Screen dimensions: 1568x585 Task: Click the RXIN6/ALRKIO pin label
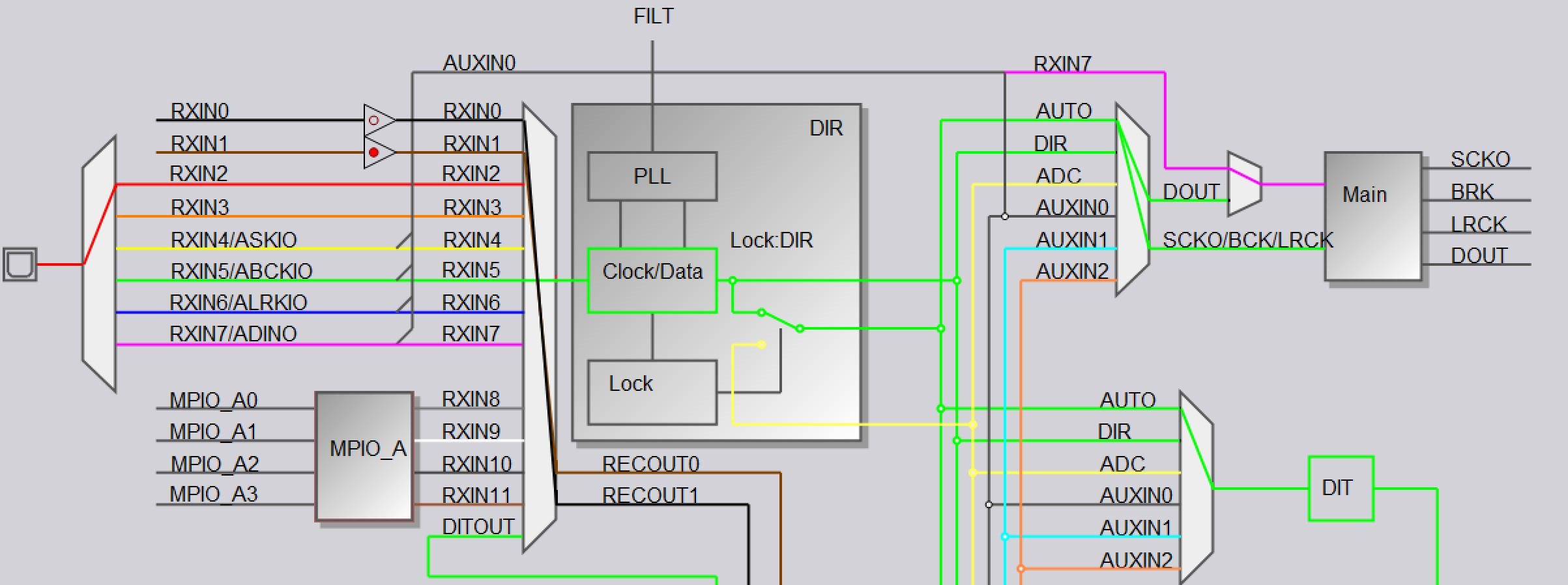pos(238,302)
